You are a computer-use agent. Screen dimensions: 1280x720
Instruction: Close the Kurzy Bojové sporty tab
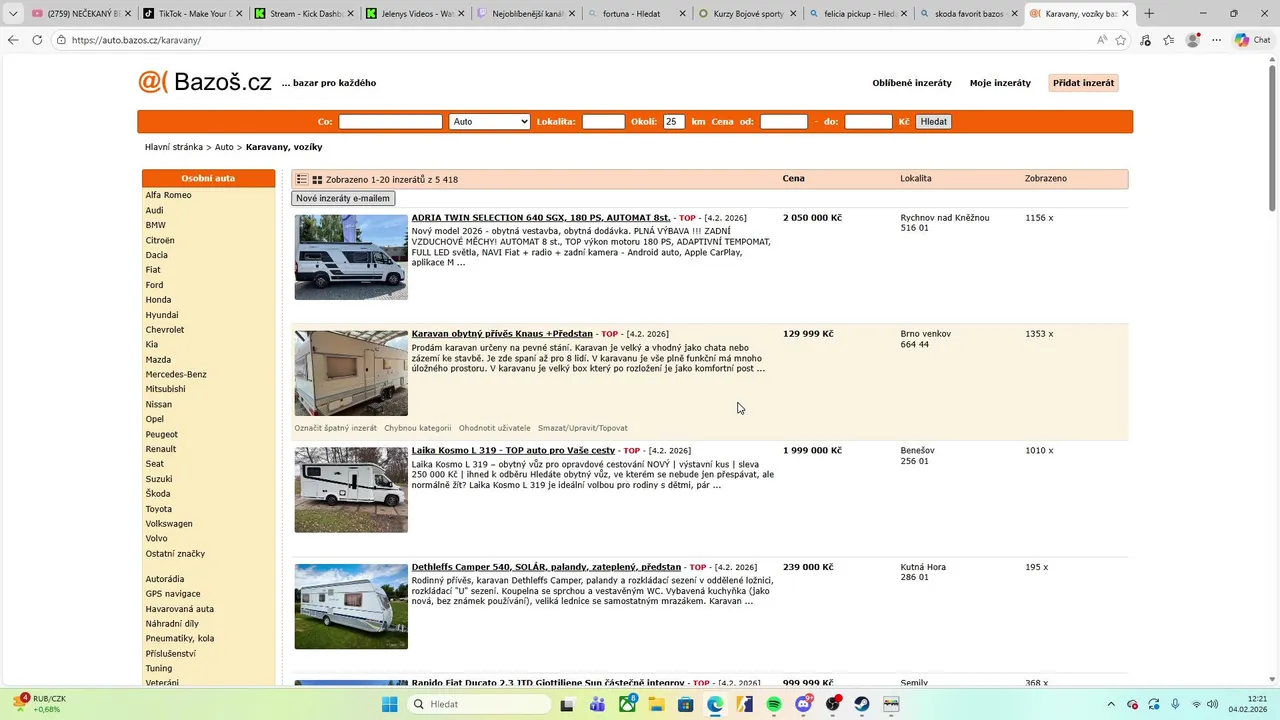click(x=793, y=14)
